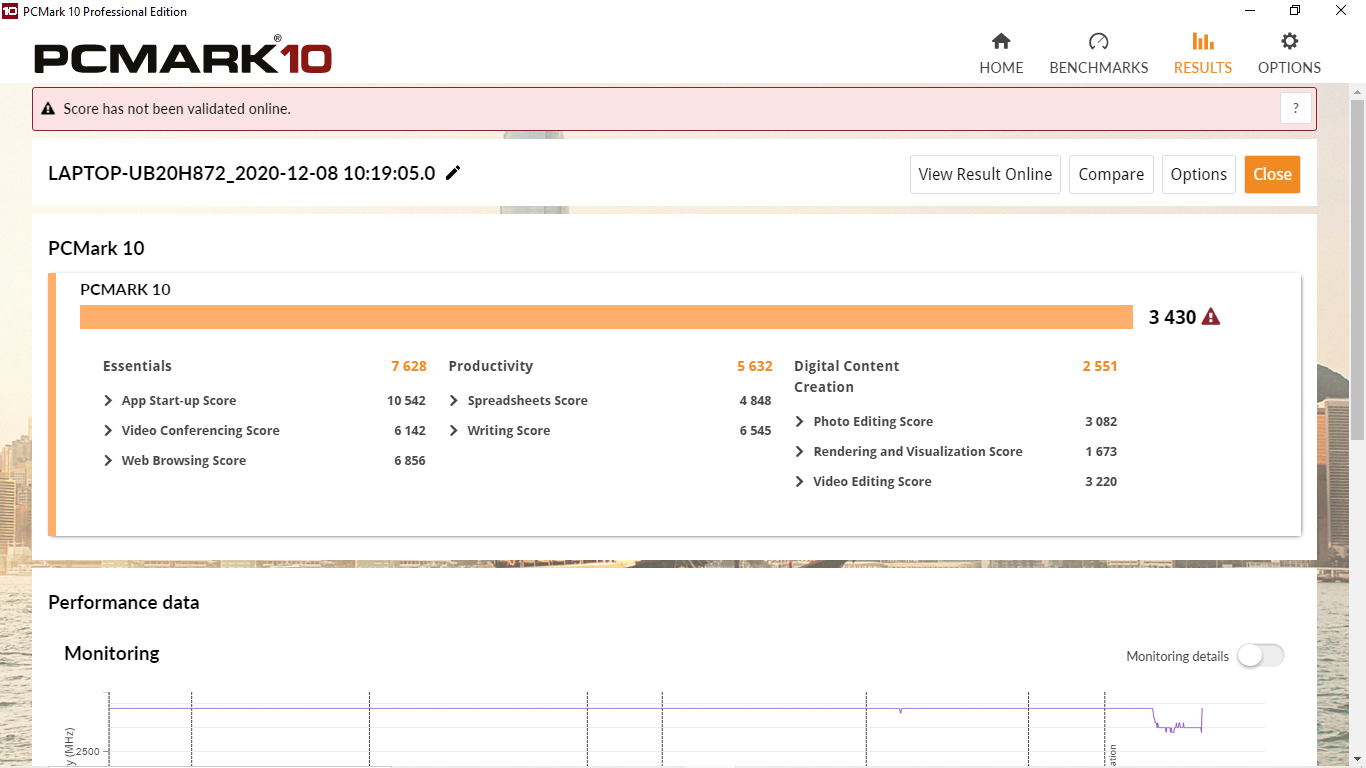Viewport: 1366px width, 768px height.
Task: Click the validation help question mark button
Action: (1296, 109)
